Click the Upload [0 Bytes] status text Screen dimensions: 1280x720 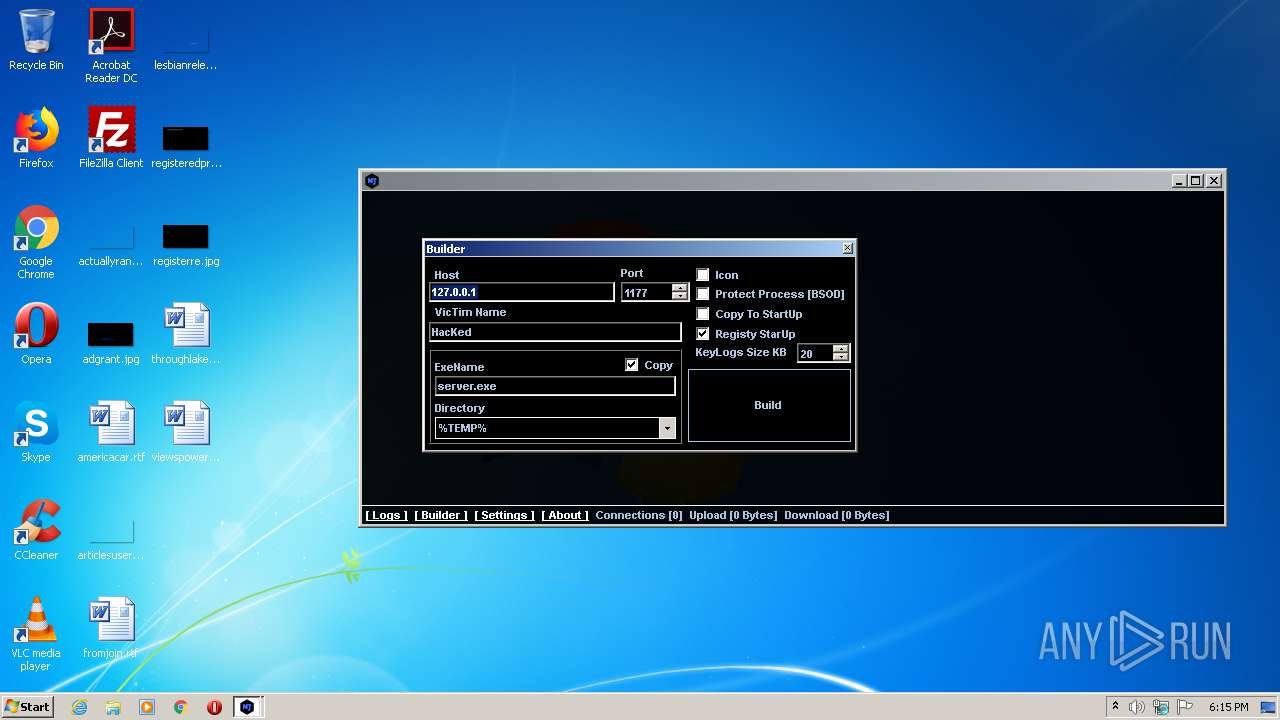click(x=733, y=515)
